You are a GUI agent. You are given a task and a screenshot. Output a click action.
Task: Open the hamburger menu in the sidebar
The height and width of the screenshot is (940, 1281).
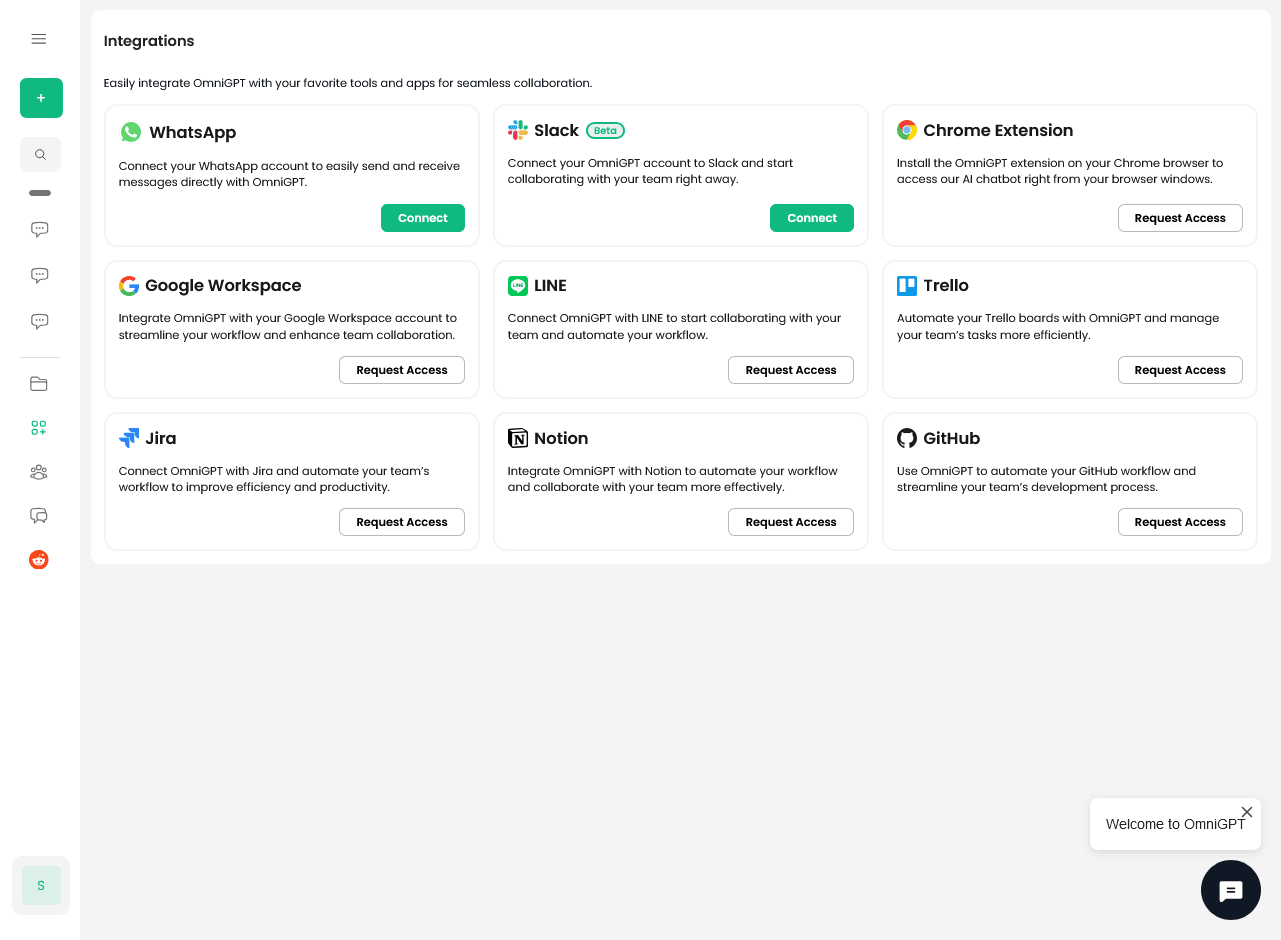coord(39,39)
